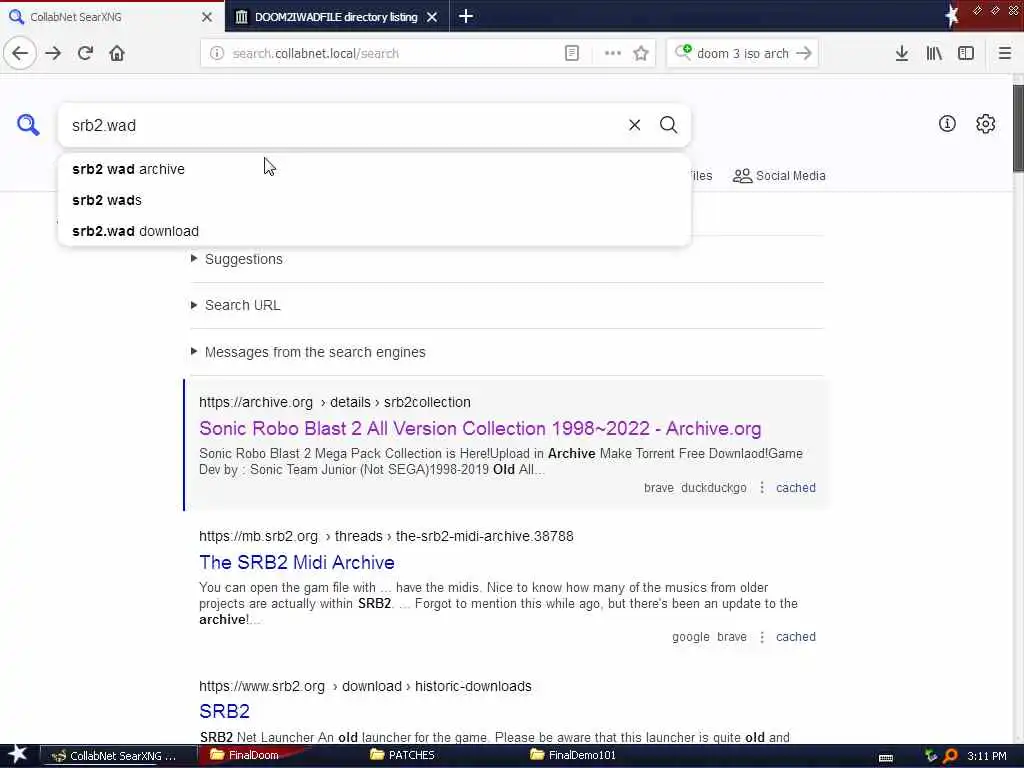Select the Social Media category tab
1024x768 pixels.
coord(779,176)
